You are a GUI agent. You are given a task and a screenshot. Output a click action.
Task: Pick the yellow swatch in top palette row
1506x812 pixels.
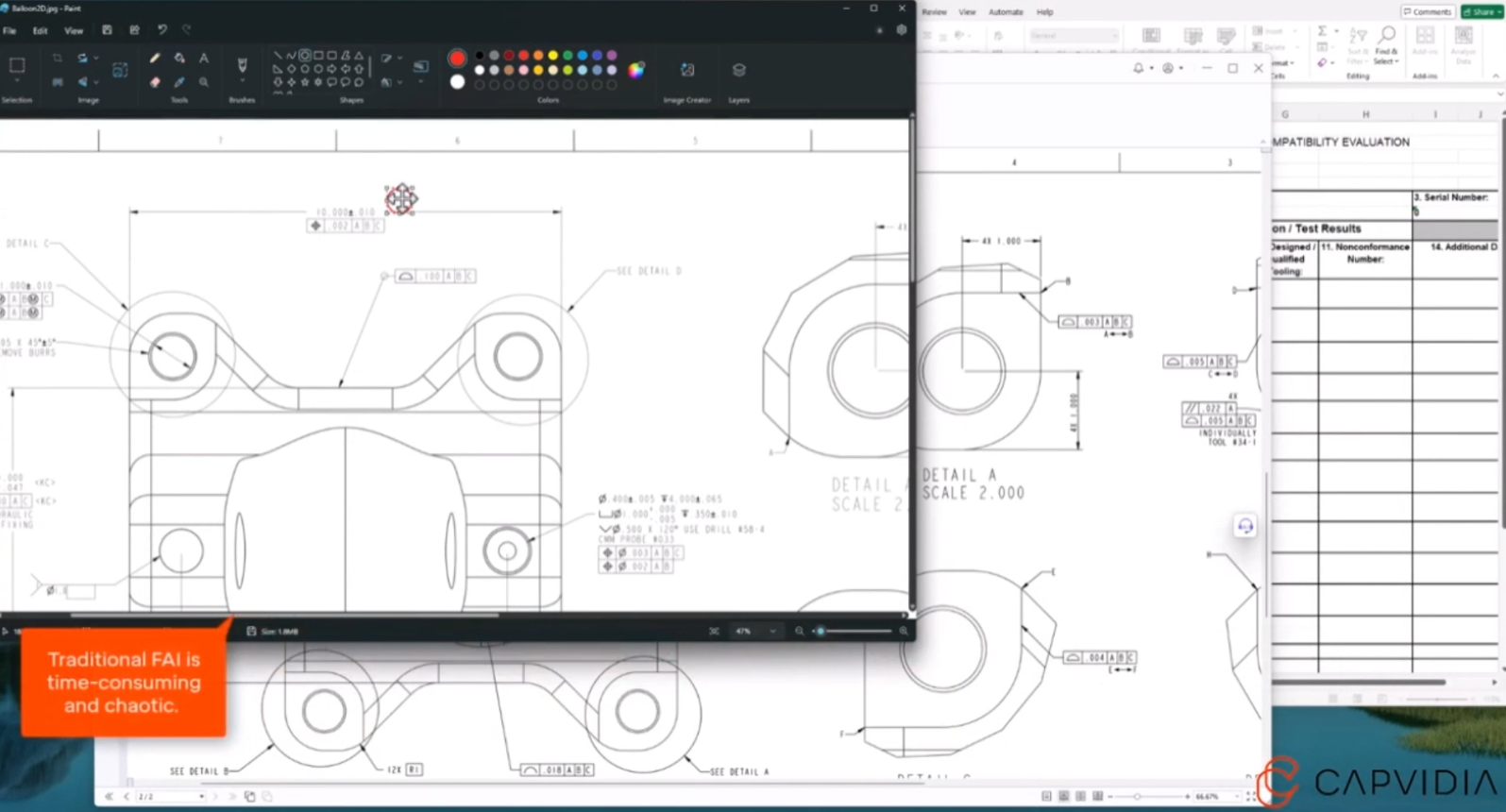[x=553, y=56]
